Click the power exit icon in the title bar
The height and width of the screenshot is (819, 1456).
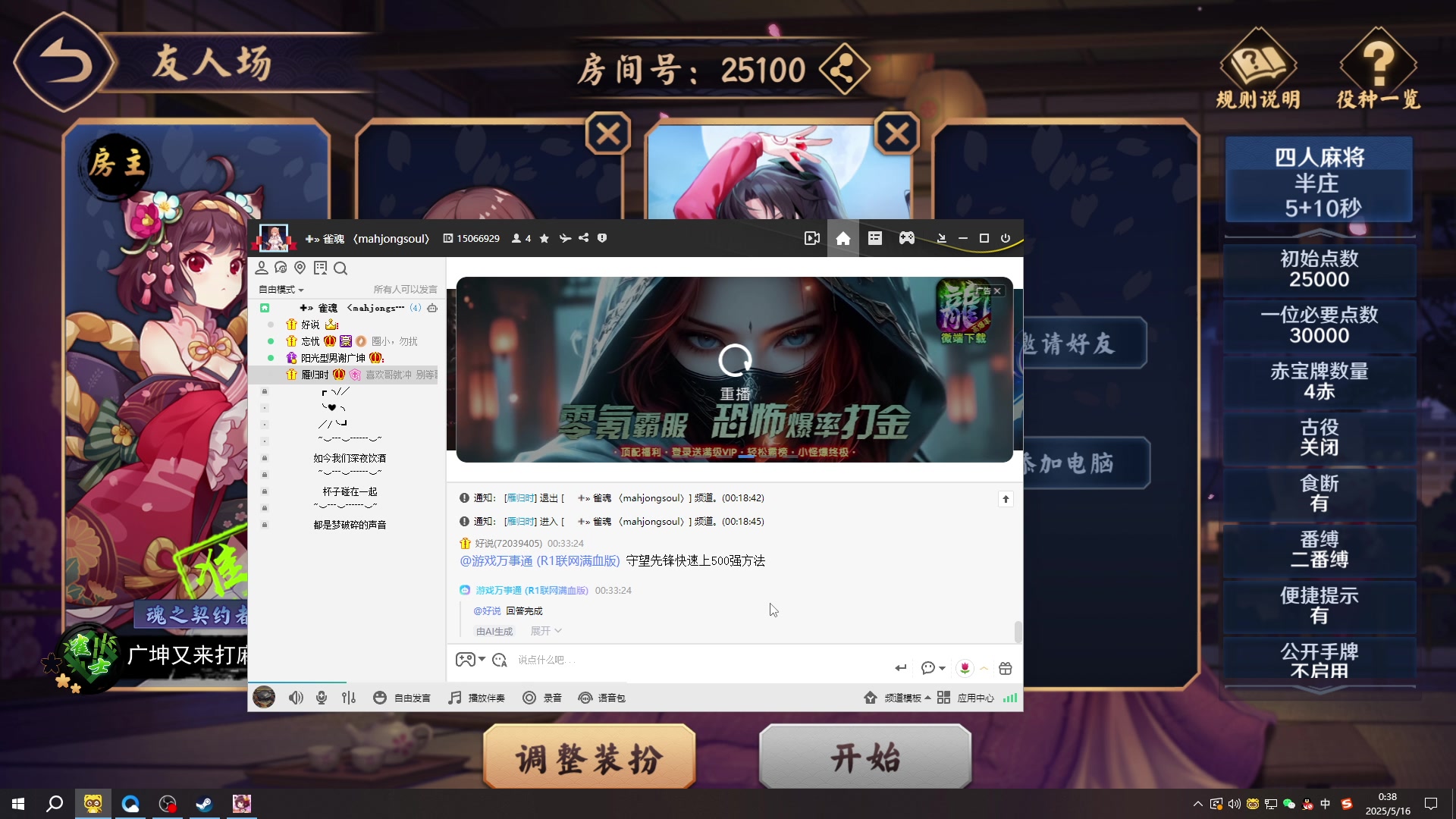(1006, 238)
